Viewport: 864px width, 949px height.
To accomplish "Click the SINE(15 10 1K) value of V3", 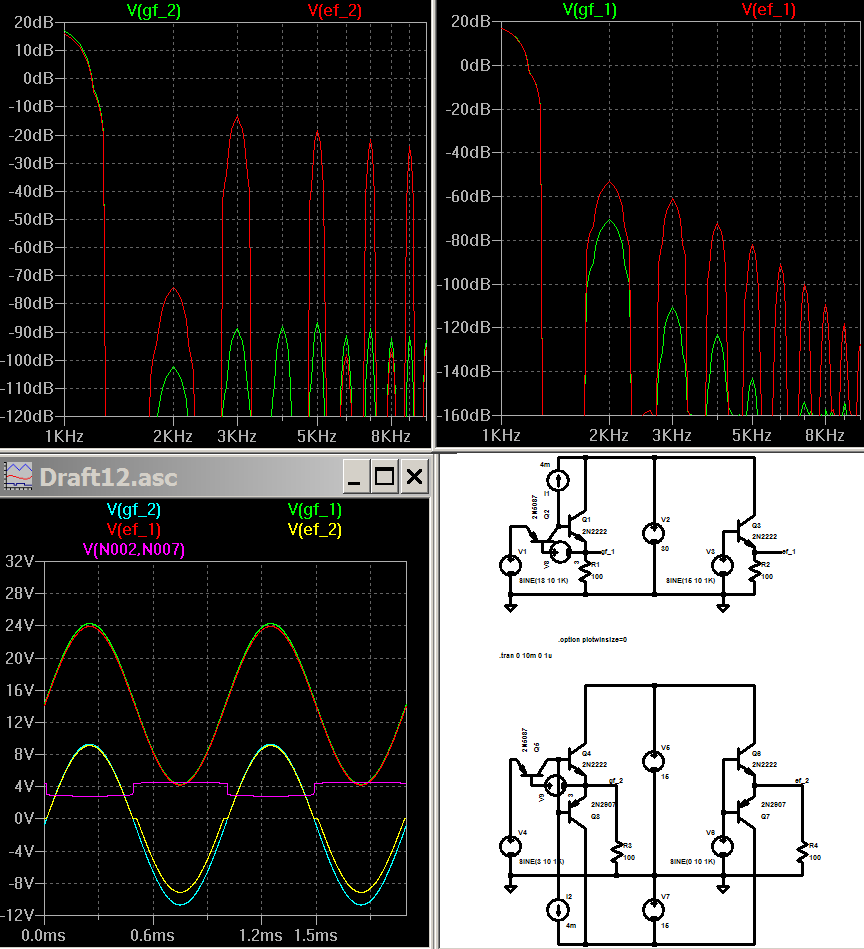I will point(691,580).
